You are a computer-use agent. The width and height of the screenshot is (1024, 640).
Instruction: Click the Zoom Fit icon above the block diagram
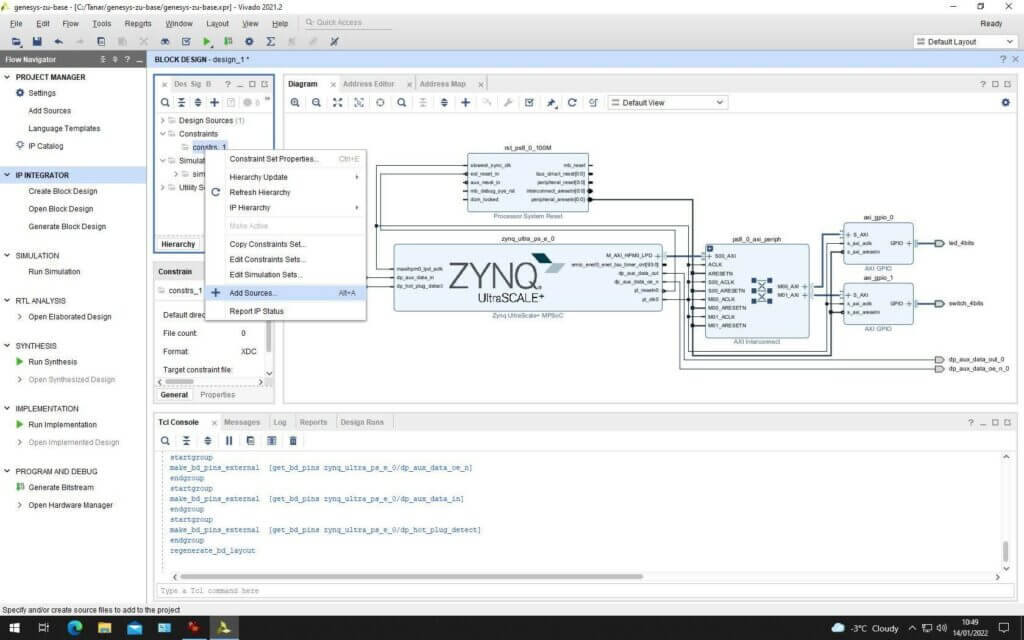click(x=336, y=102)
